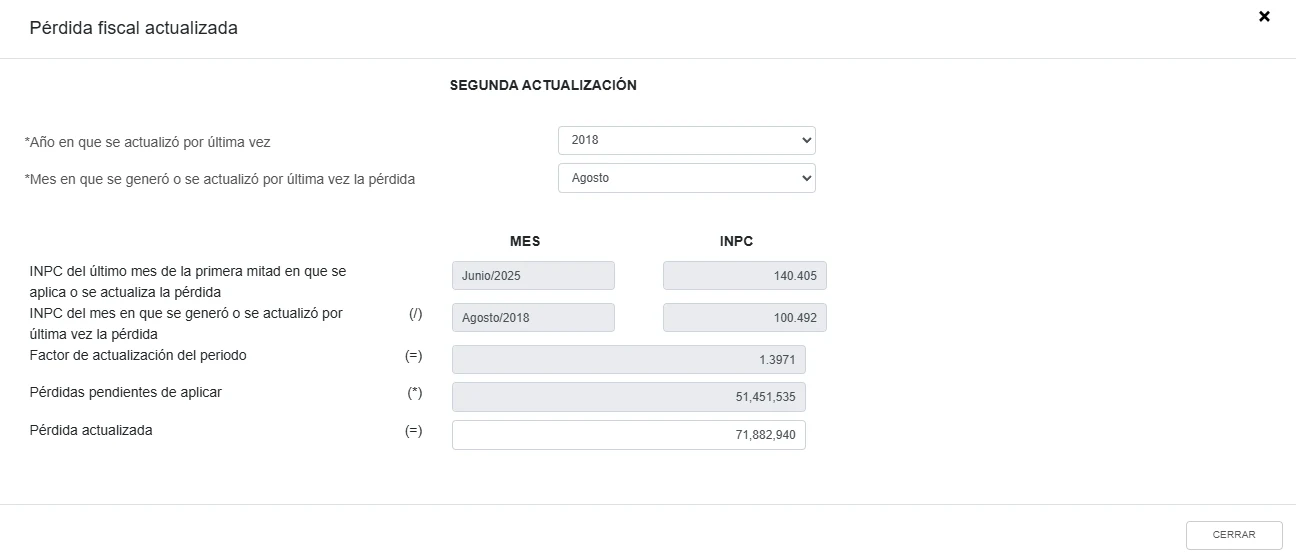
Task: Click the INPC field showing 100.492
Action: tap(745, 317)
